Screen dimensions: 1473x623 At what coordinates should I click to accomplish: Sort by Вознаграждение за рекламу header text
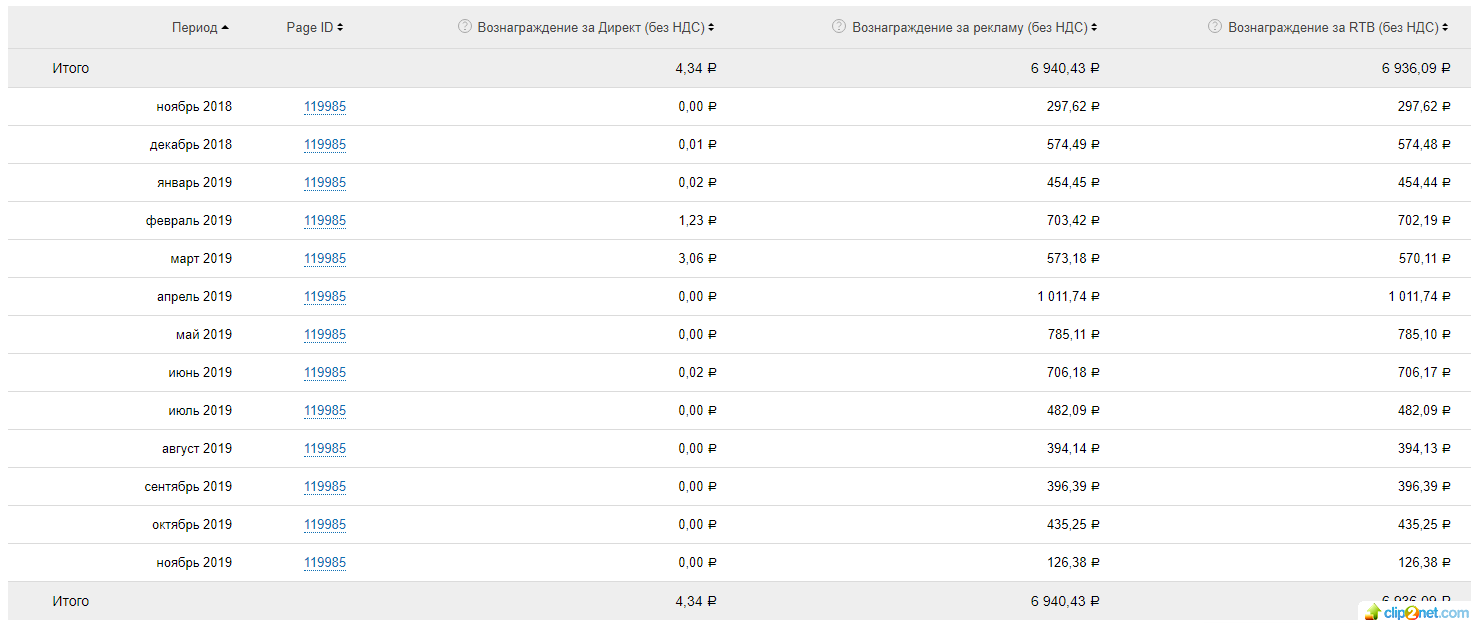970,28
